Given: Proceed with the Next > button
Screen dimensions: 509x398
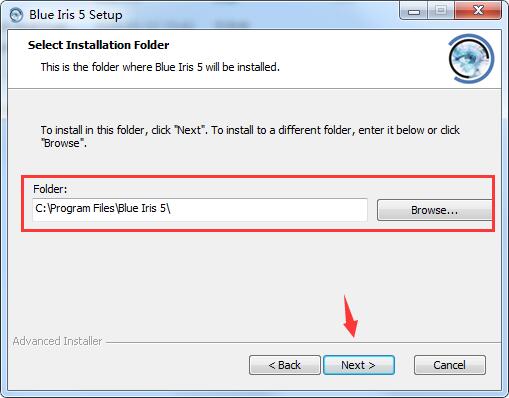Looking at the screenshot, I should (x=359, y=365).
